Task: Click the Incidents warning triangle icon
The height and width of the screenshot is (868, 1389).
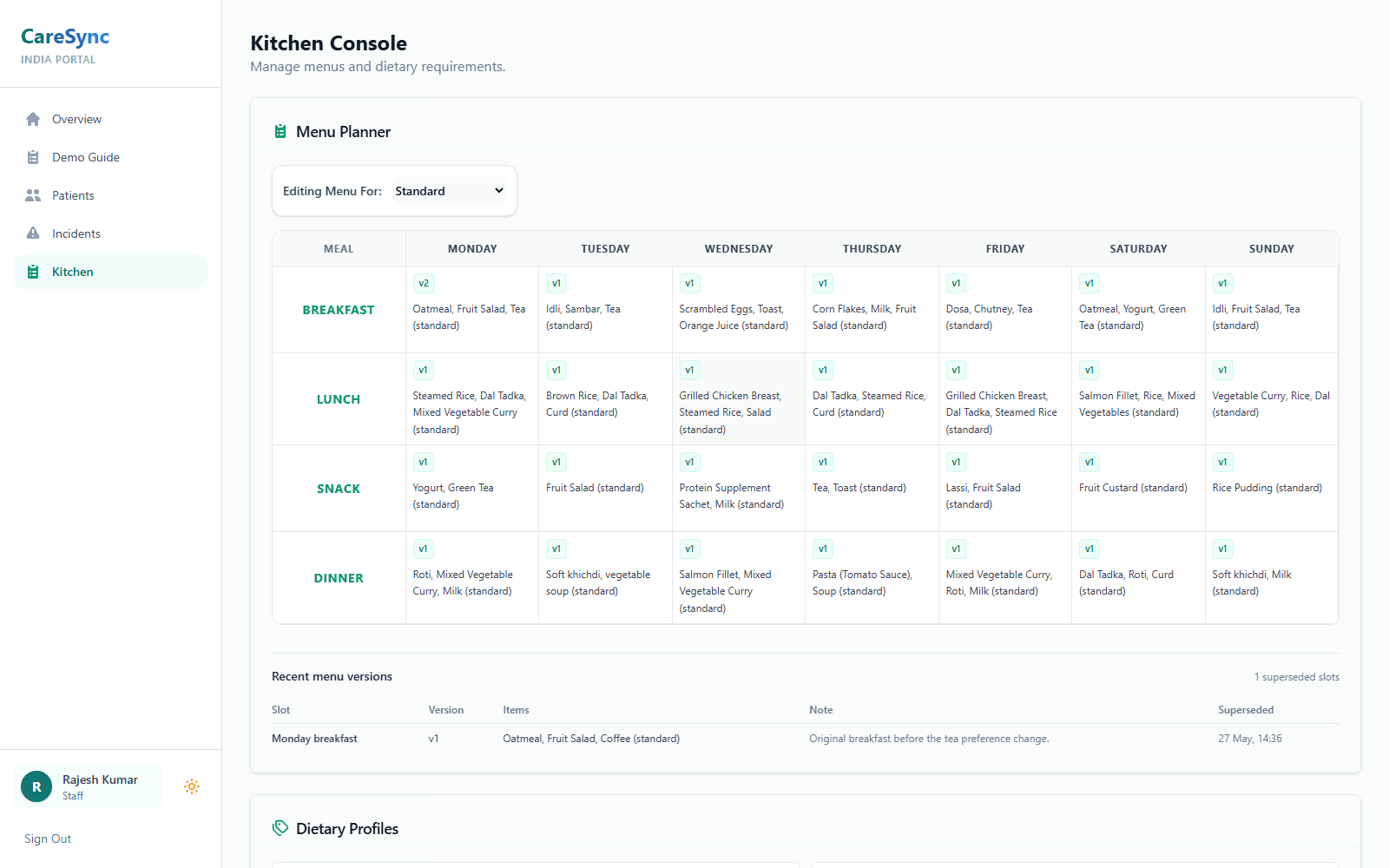Action: 33,233
